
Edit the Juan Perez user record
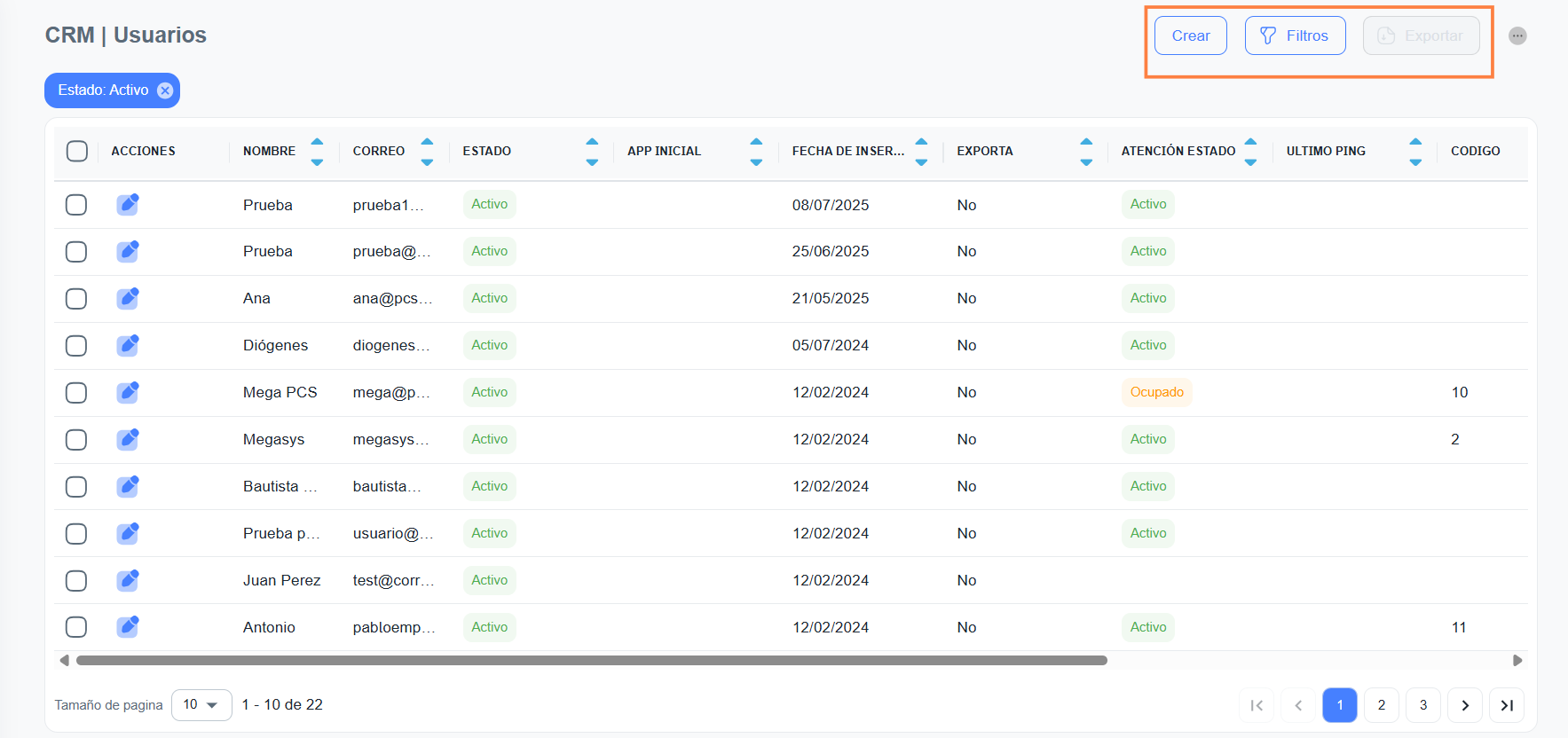[128, 580]
